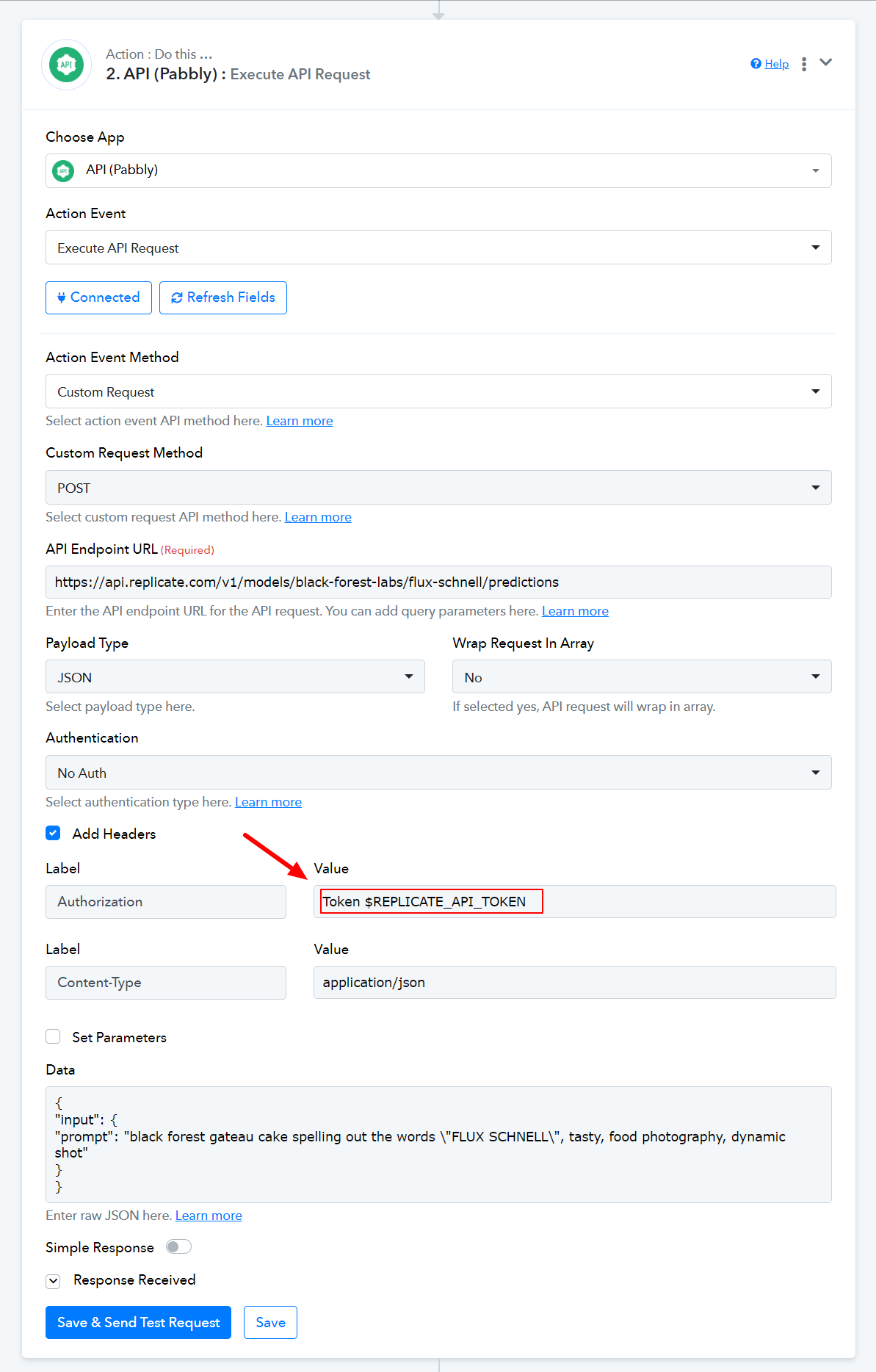Check the Set Parameters checkbox
Screen dimensions: 876x1372
click(53, 1036)
